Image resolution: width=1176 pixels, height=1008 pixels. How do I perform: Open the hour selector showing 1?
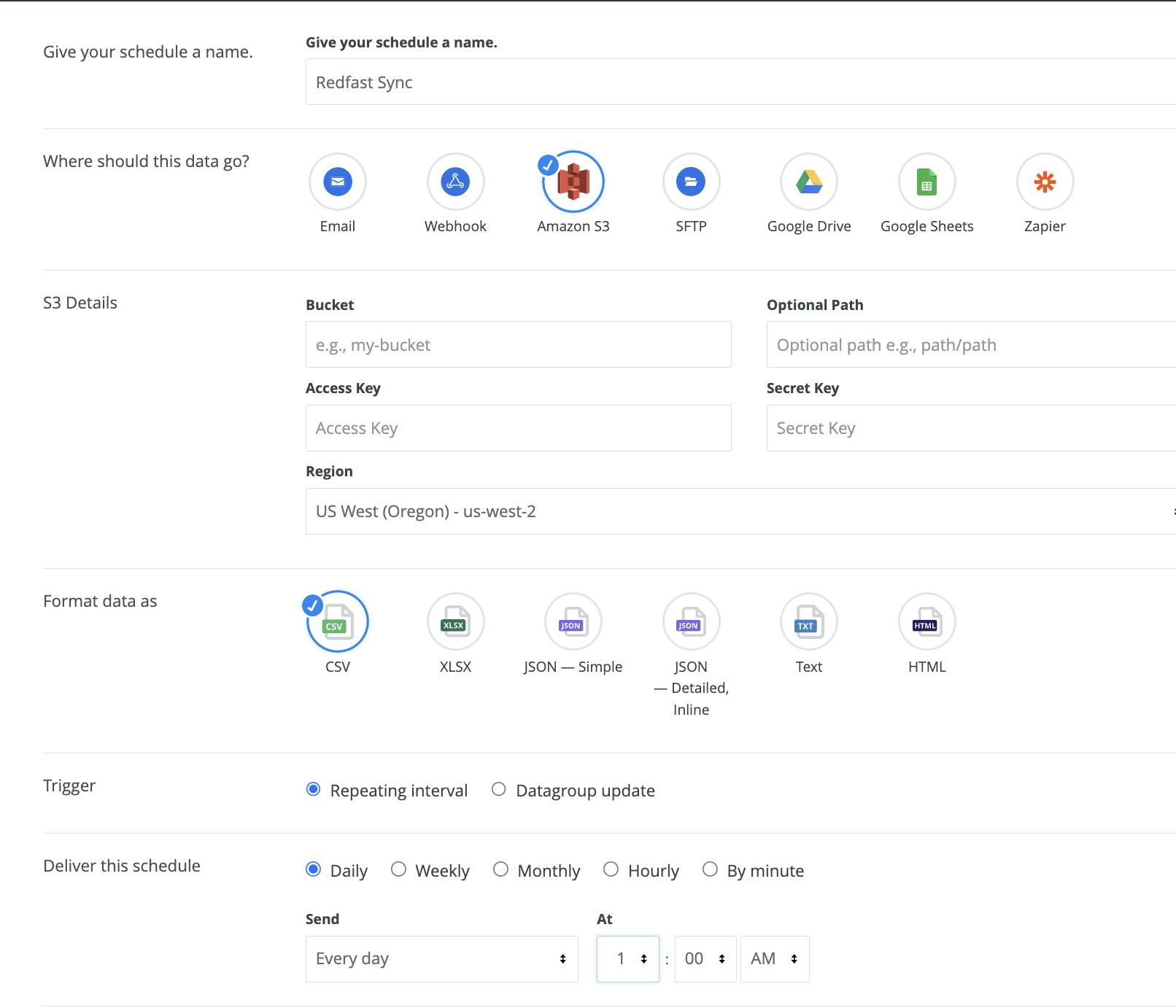coord(628,959)
